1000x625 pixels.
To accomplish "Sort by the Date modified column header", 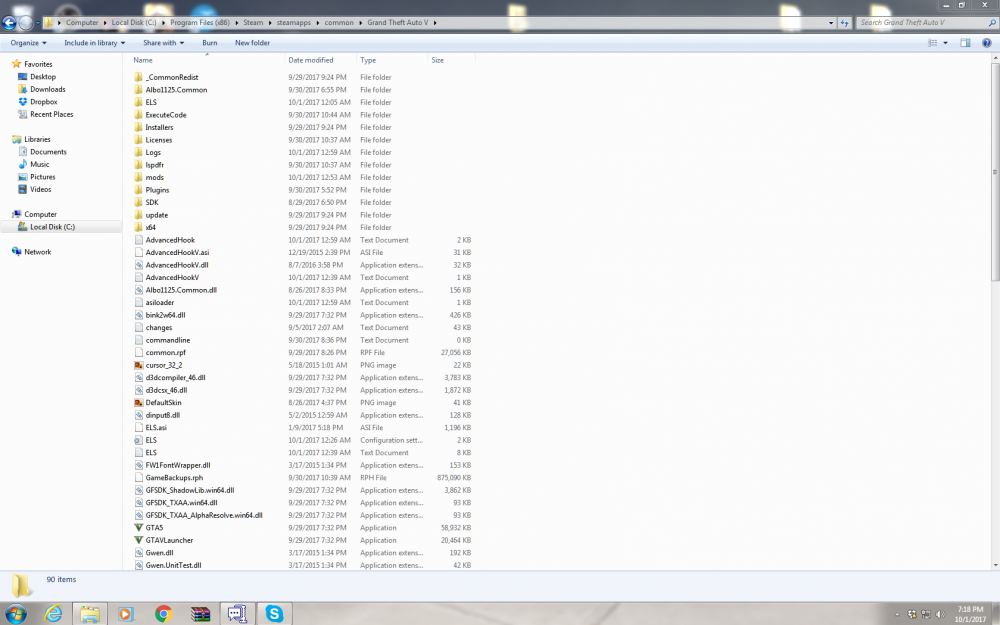I will coord(311,60).
